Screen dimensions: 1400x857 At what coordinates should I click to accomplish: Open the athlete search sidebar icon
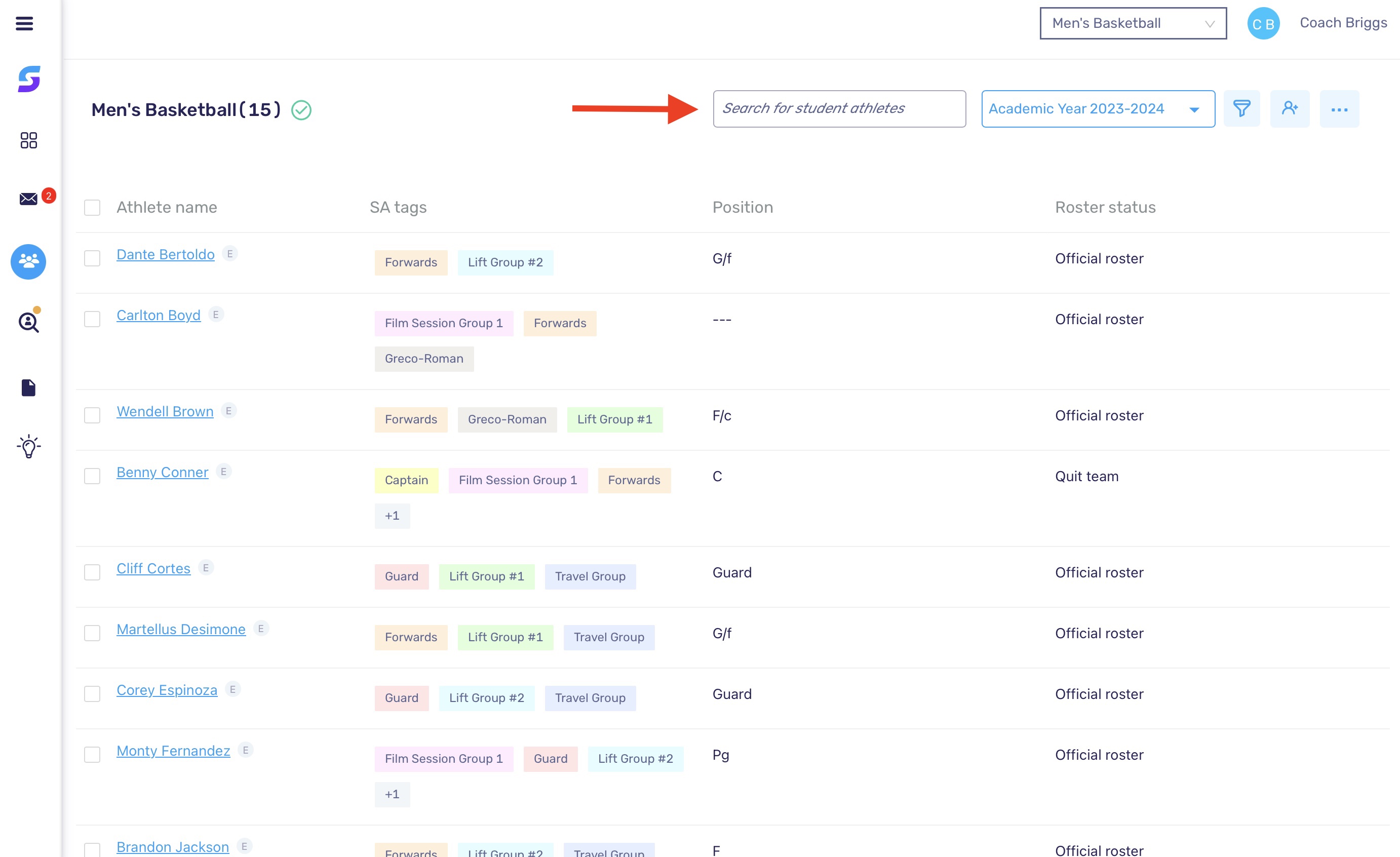click(28, 323)
